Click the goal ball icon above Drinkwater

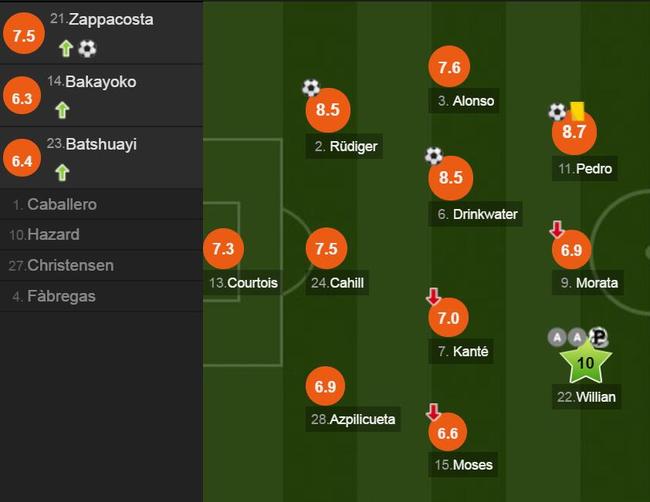(x=434, y=156)
